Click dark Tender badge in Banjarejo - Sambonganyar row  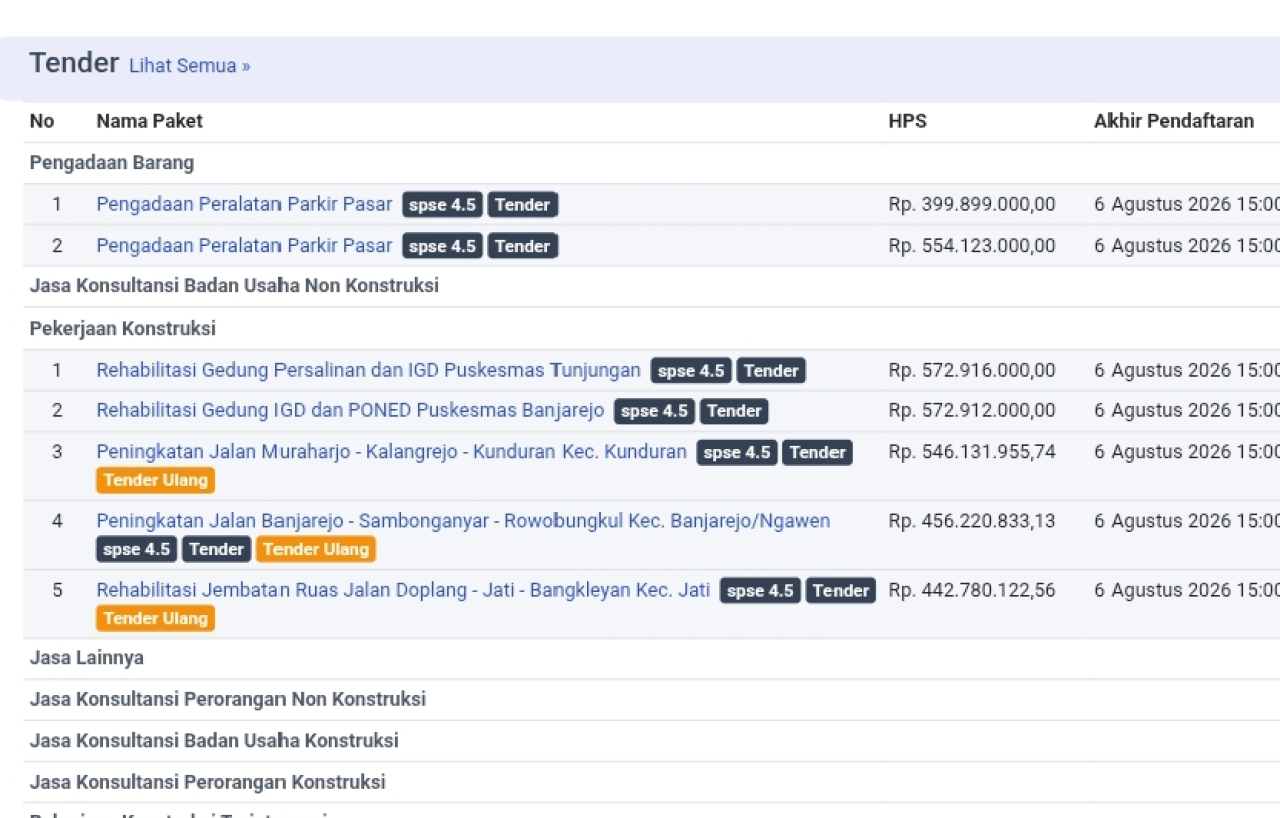click(x=216, y=549)
